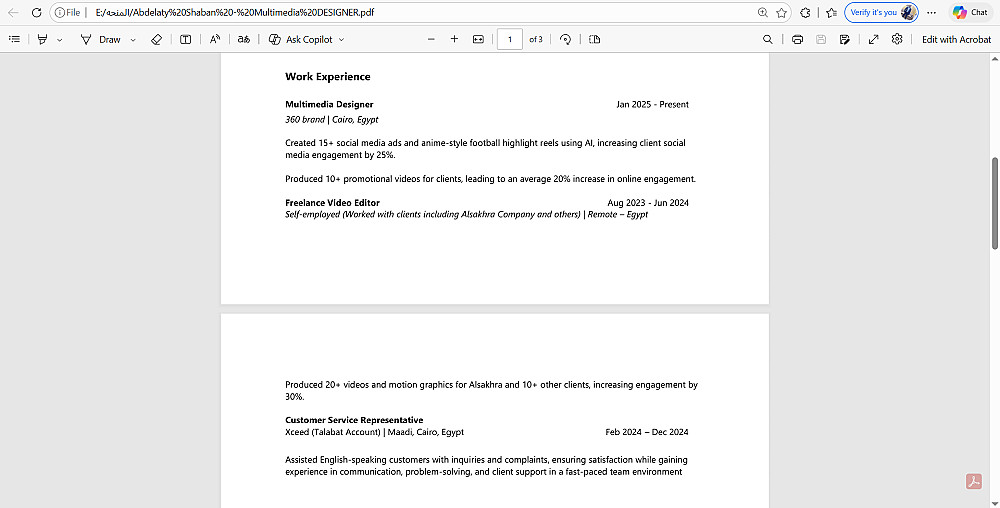Image resolution: width=1000 pixels, height=508 pixels.
Task: Open the find in document search
Action: (768, 40)
